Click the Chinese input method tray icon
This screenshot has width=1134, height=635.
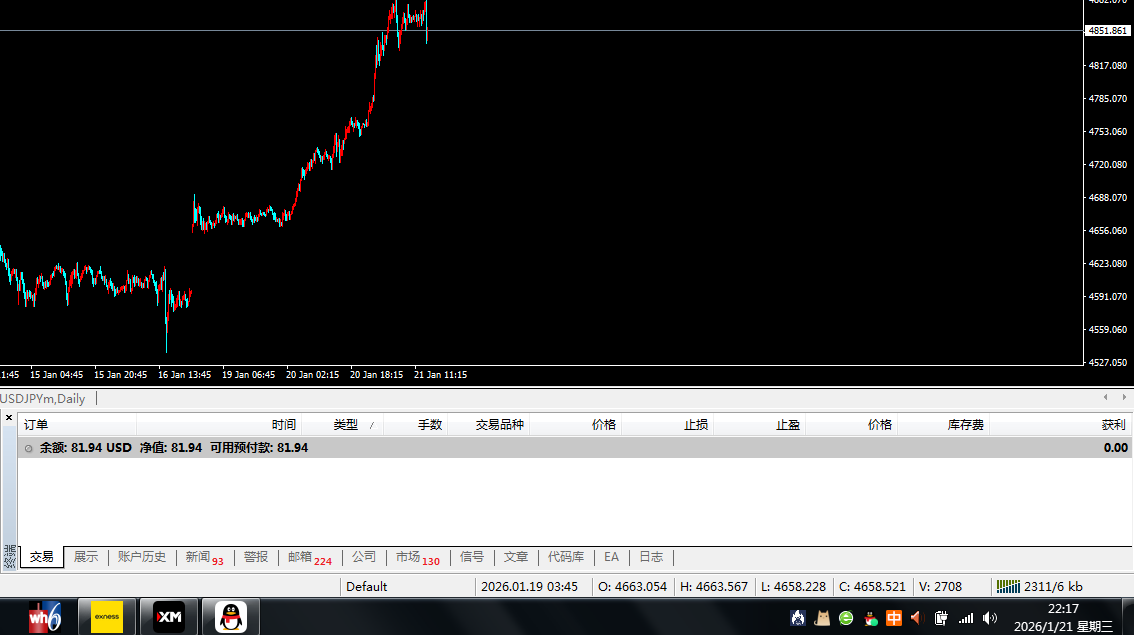[x=894, y=618]
